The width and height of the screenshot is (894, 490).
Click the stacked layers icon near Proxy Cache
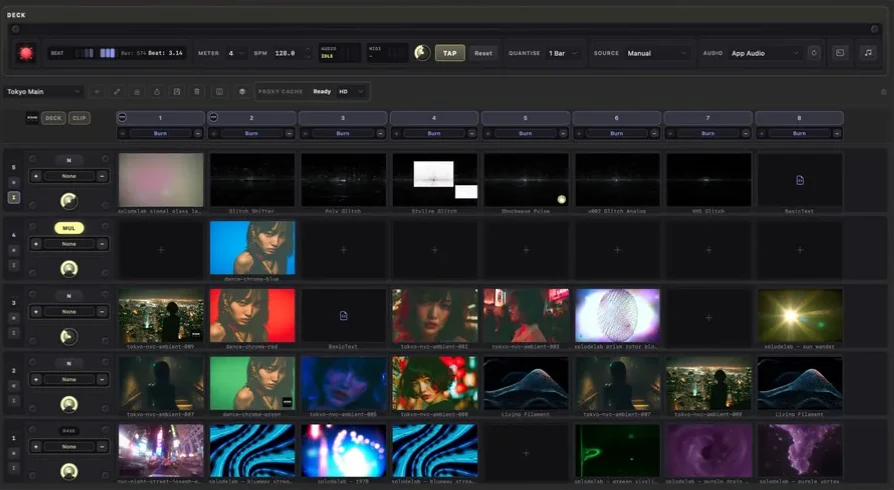[242, 91]
